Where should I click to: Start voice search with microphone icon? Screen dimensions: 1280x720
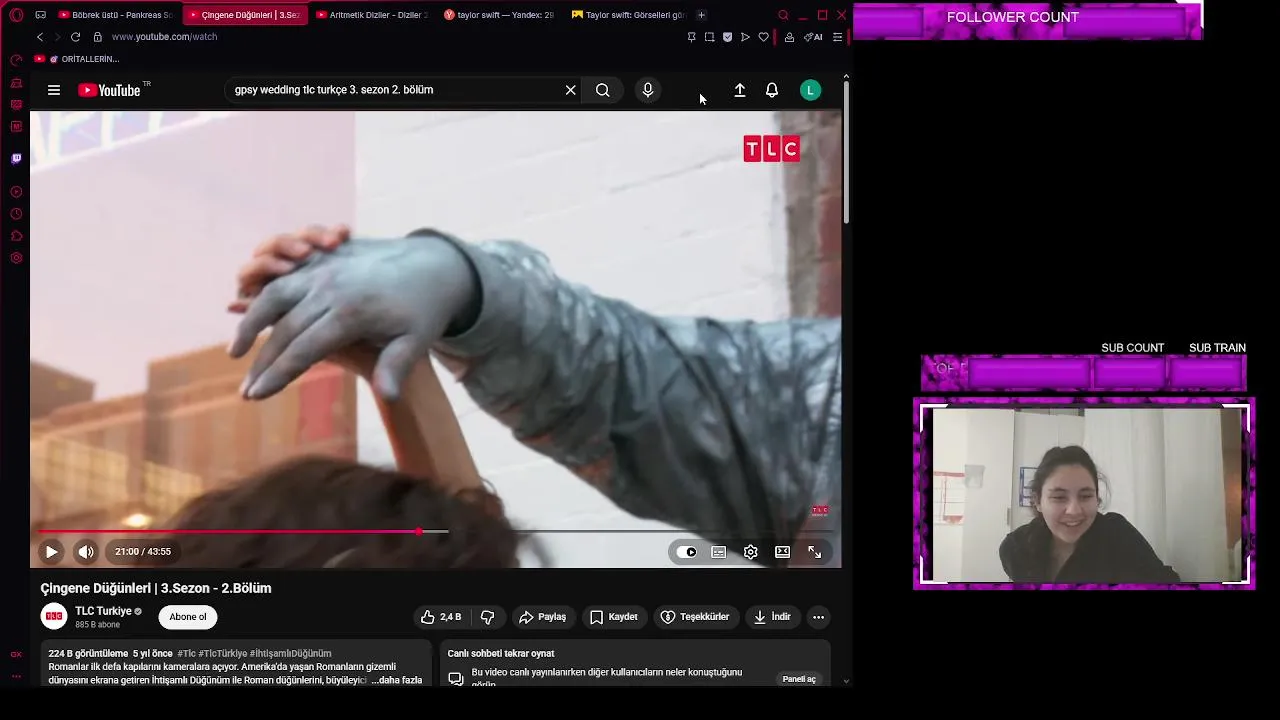648,90
